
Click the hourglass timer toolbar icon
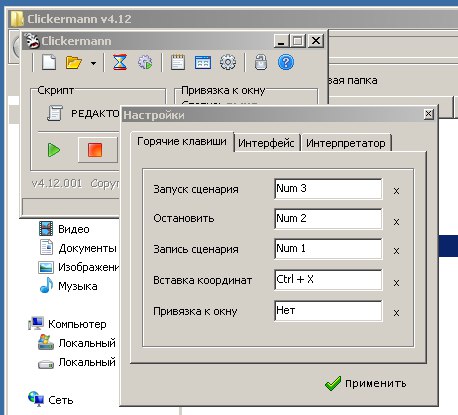click(x=120, y=62)
